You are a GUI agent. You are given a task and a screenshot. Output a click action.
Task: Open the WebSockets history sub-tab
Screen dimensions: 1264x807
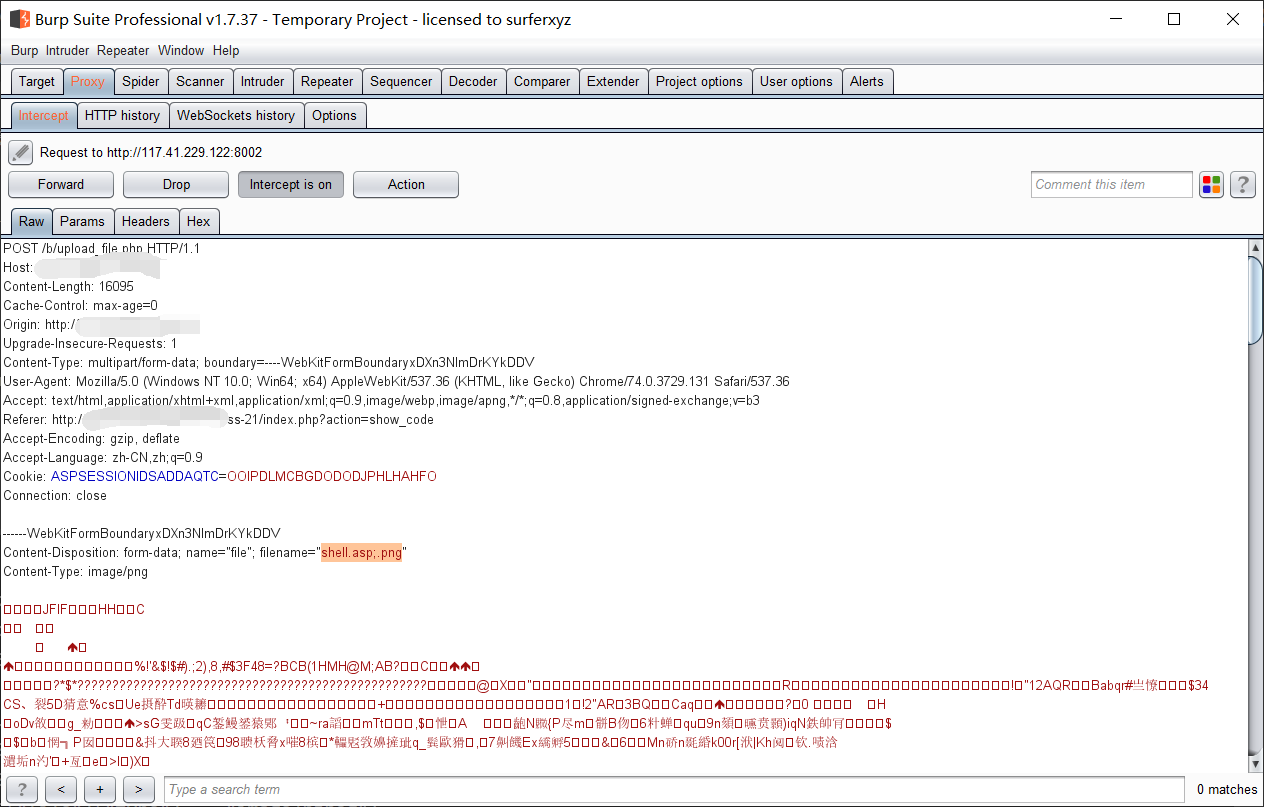tap(236, 116)
